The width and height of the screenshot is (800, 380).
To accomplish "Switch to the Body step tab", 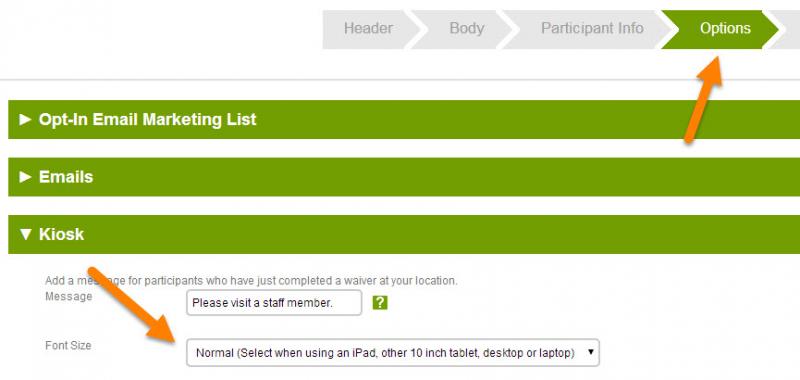I will click(x=466, y=28).
